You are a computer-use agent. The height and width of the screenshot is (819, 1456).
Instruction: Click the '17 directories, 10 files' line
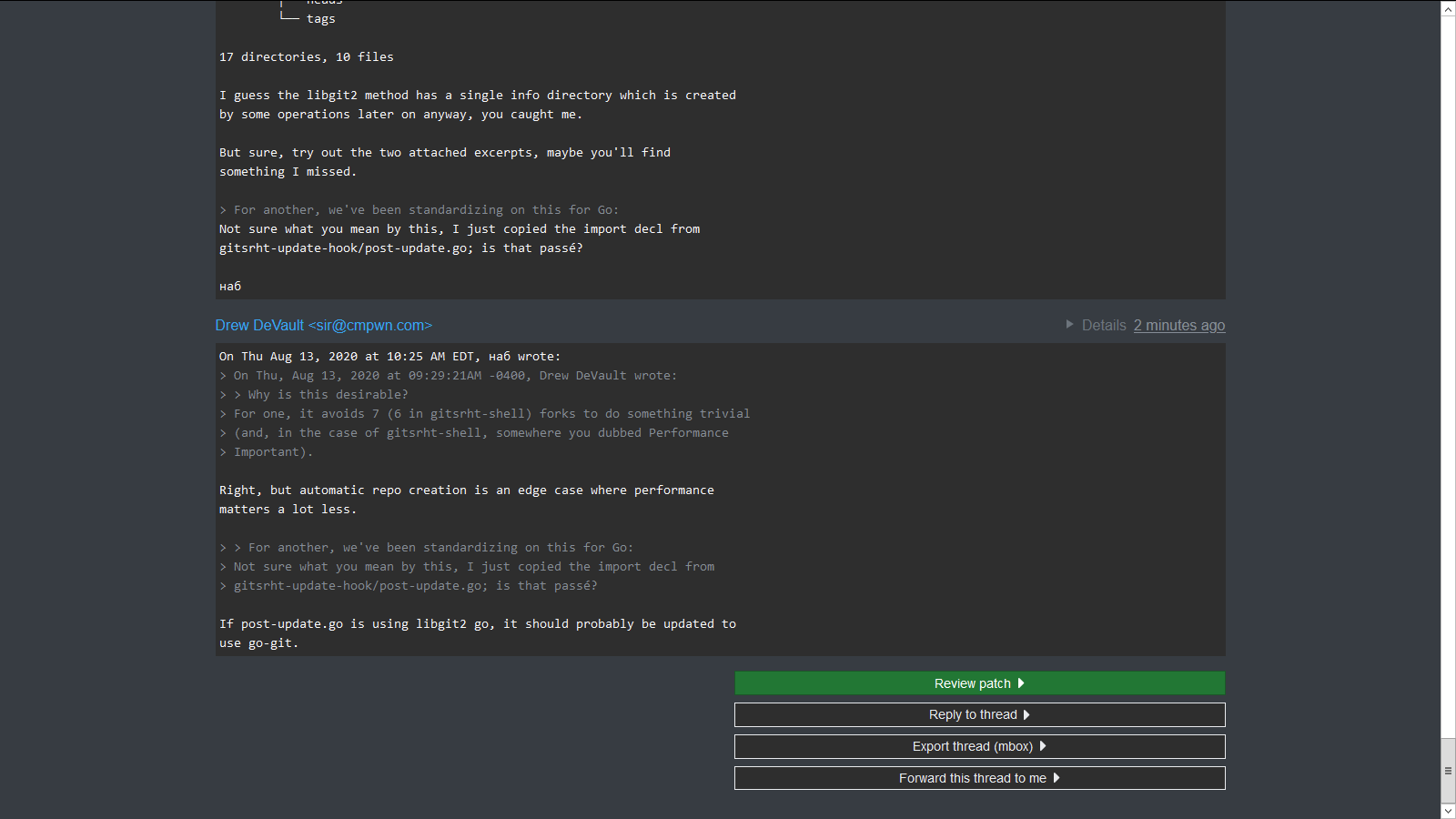click(x=306, y=57)
